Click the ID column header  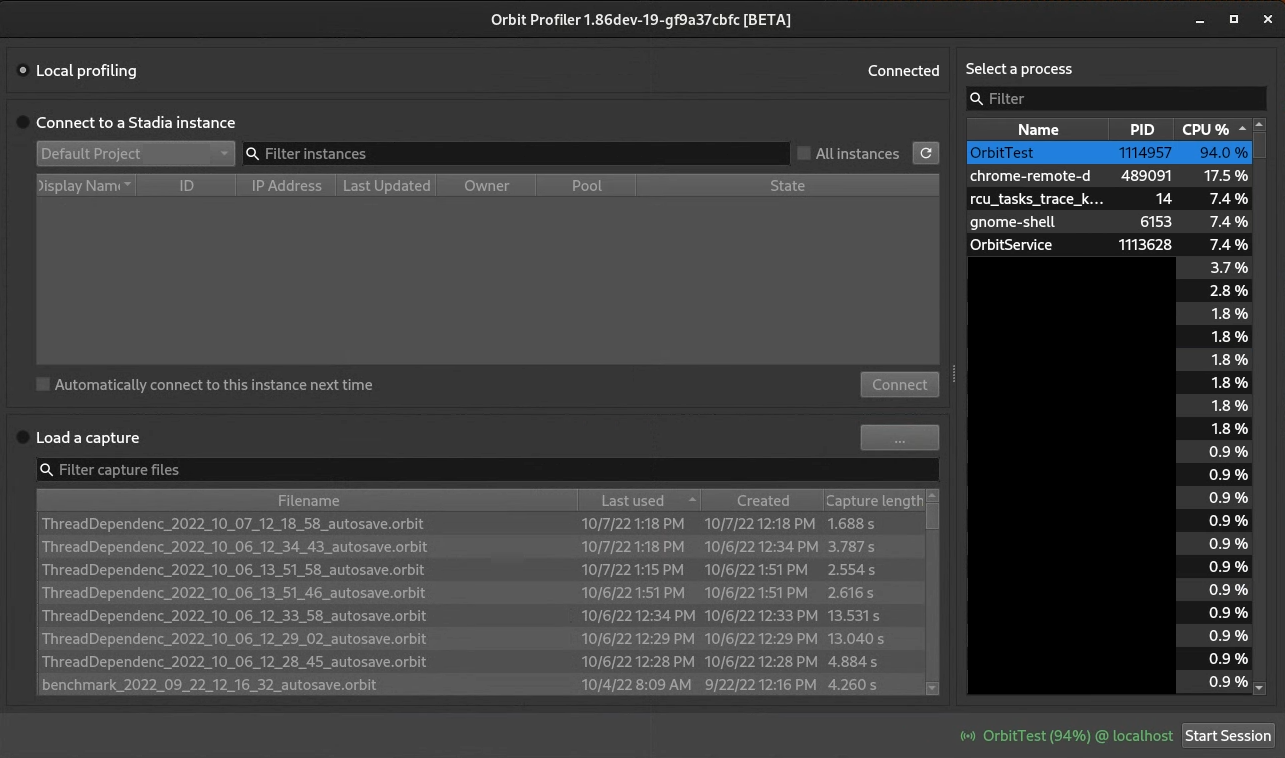(186, 186)
